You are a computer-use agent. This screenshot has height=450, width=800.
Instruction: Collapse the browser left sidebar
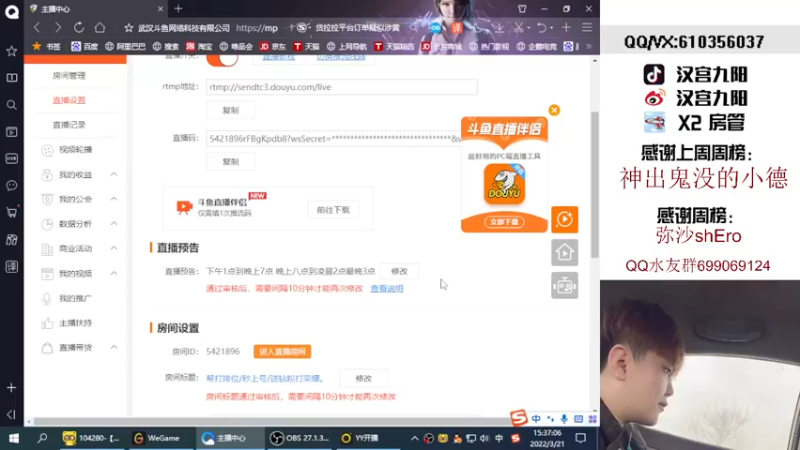[x=11, y=414]
